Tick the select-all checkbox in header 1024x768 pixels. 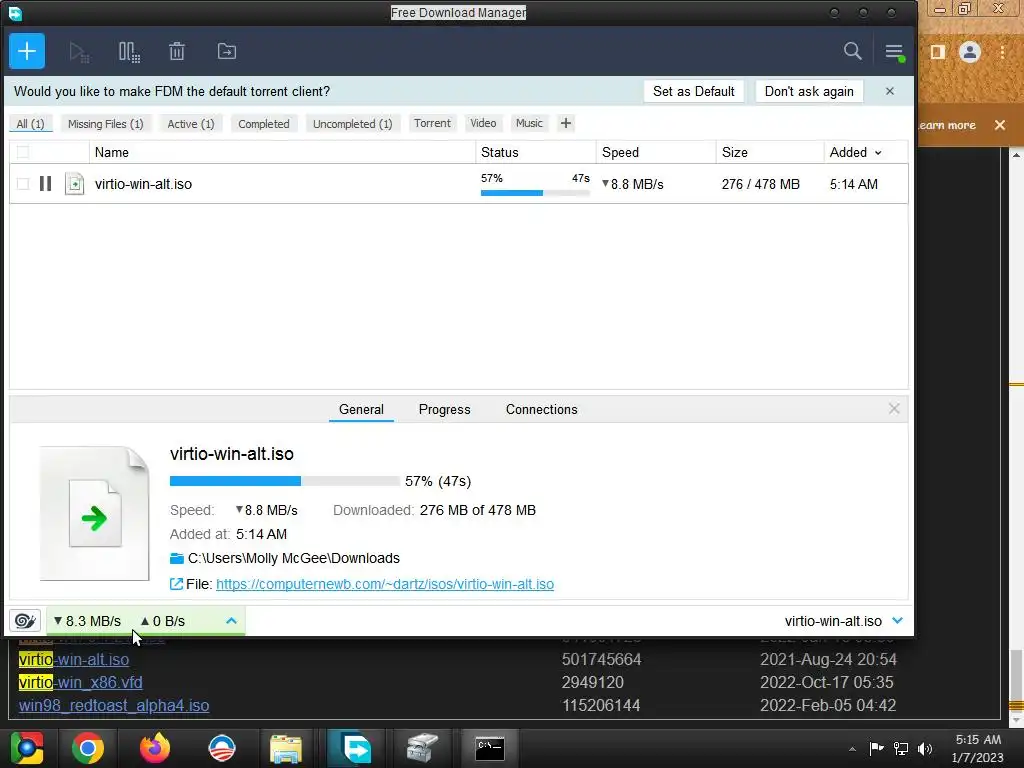click(x=23, y=152)
